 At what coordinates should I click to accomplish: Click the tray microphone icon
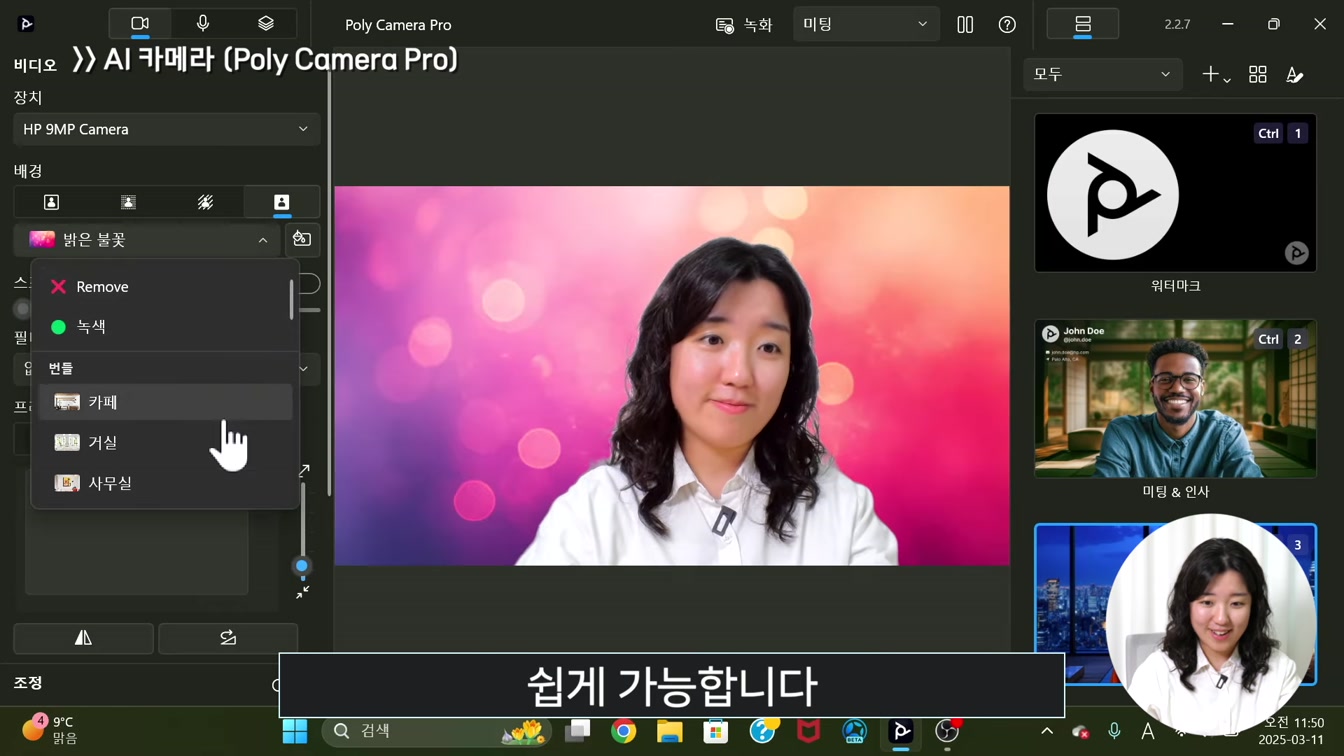1114,731
